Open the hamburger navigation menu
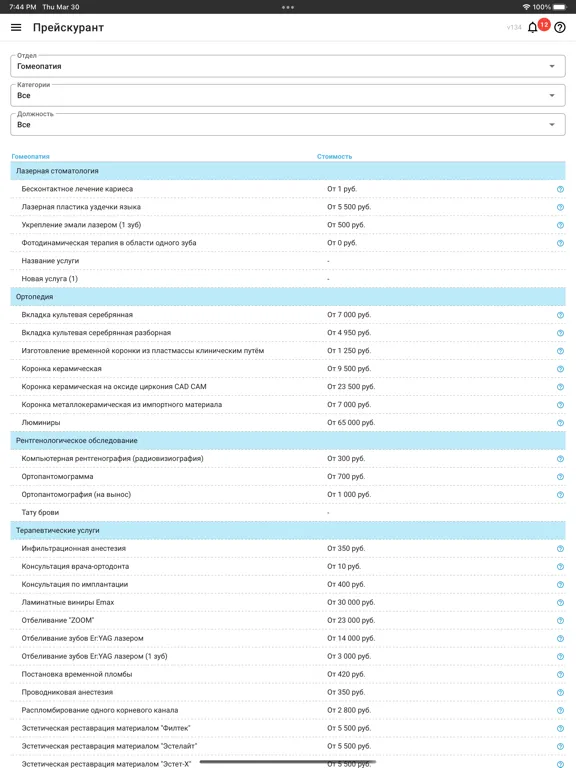Viewport: 576px width, 768px height. coord(16,27)
